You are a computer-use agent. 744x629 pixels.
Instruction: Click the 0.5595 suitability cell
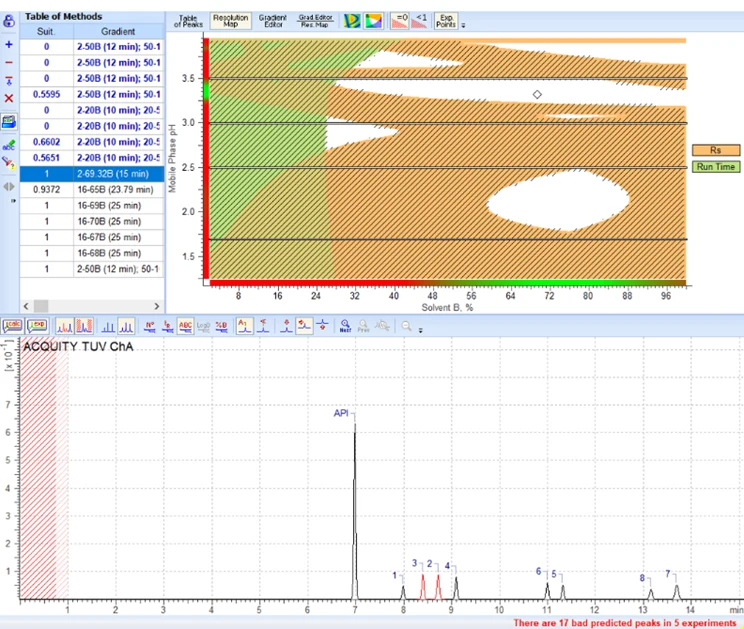(x=46, y=94)
